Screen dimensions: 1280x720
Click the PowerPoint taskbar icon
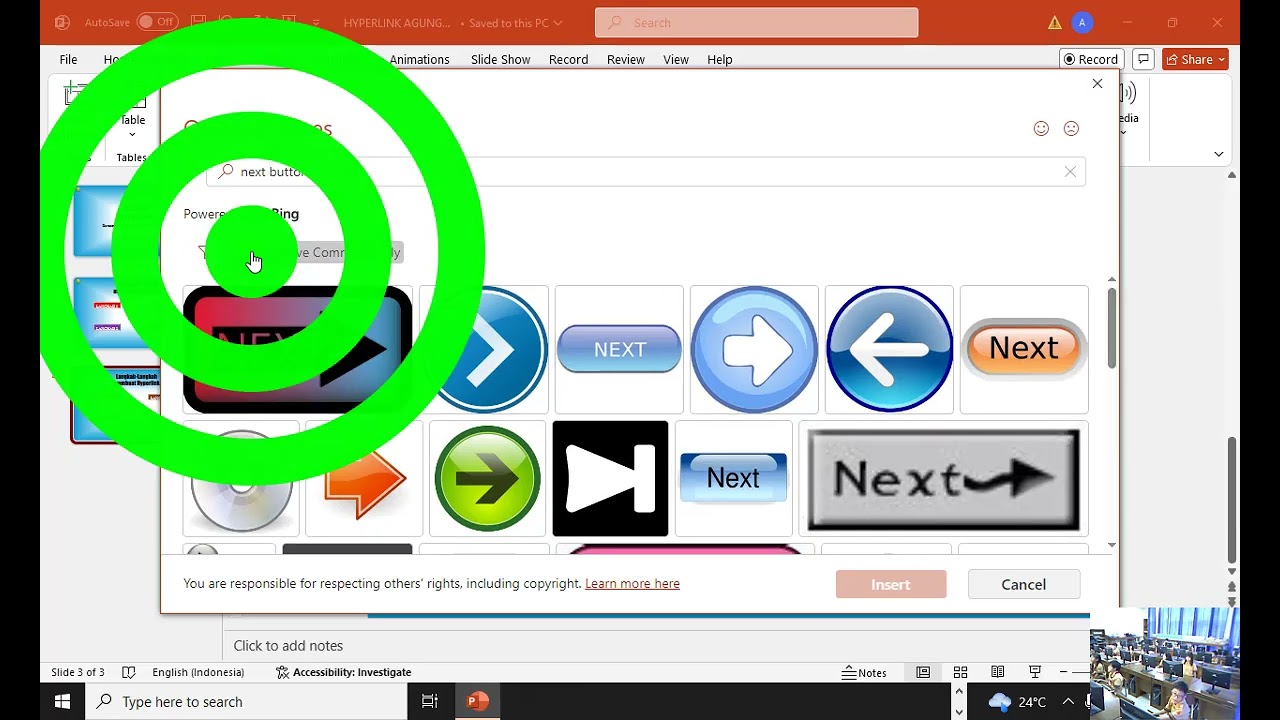point(477,702)
